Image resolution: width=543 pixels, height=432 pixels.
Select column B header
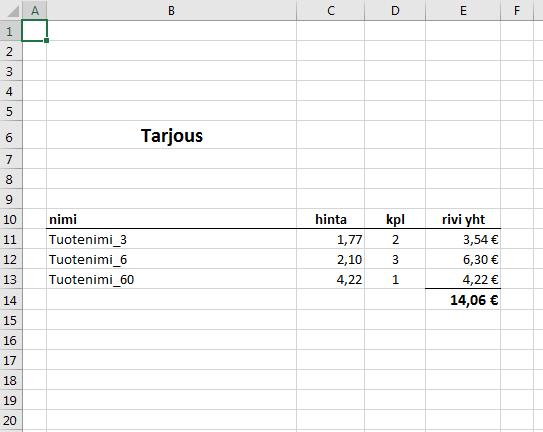pyautogui.click(x=171, y=10)
